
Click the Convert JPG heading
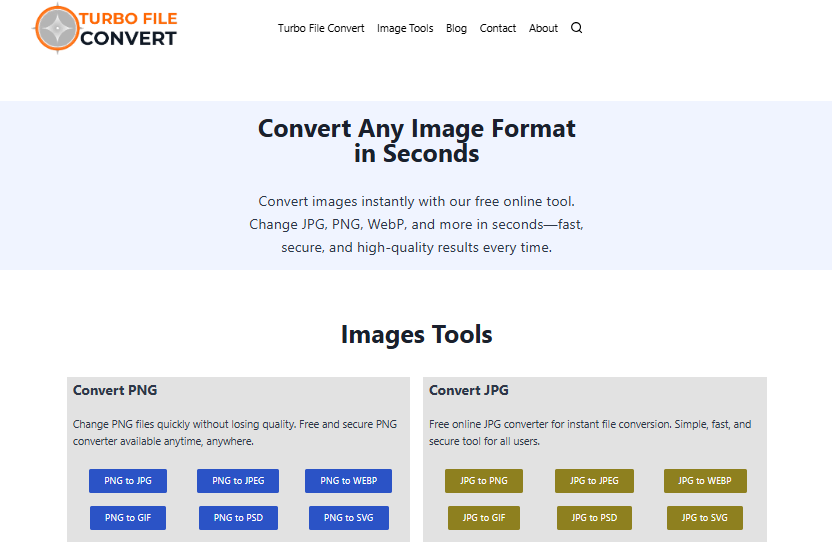[x=469, y=390]
